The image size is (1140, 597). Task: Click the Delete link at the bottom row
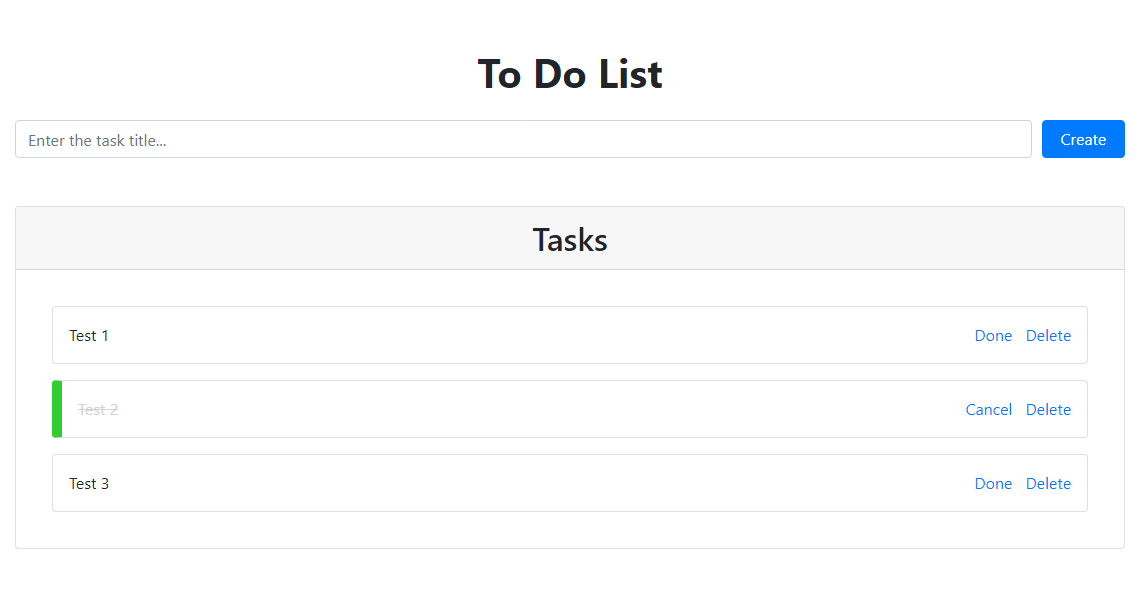click(1048, 483)
